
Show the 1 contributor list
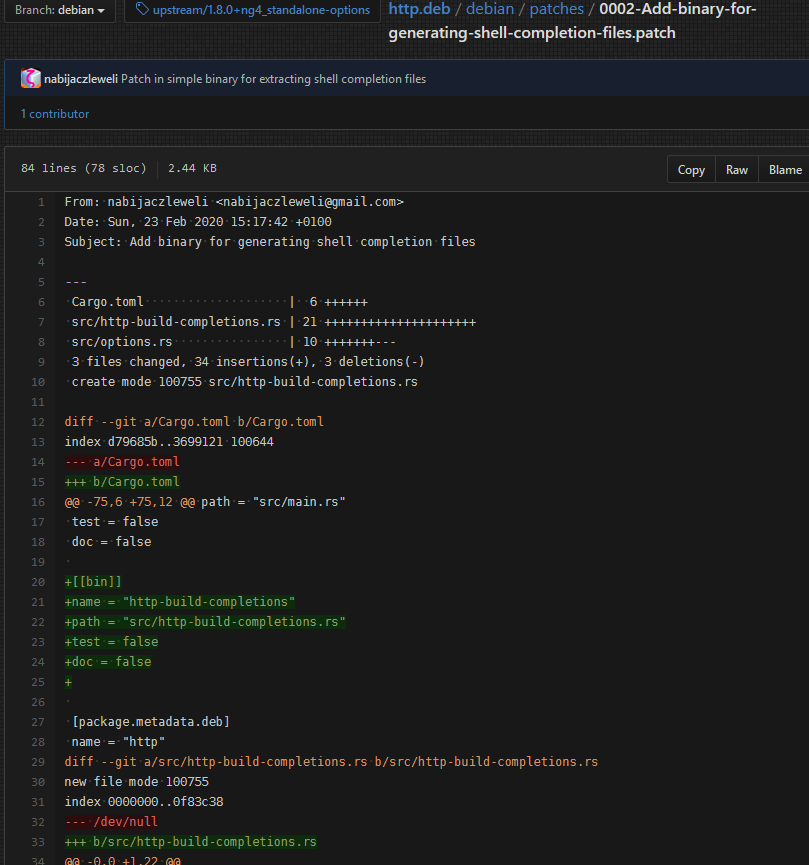55,114
